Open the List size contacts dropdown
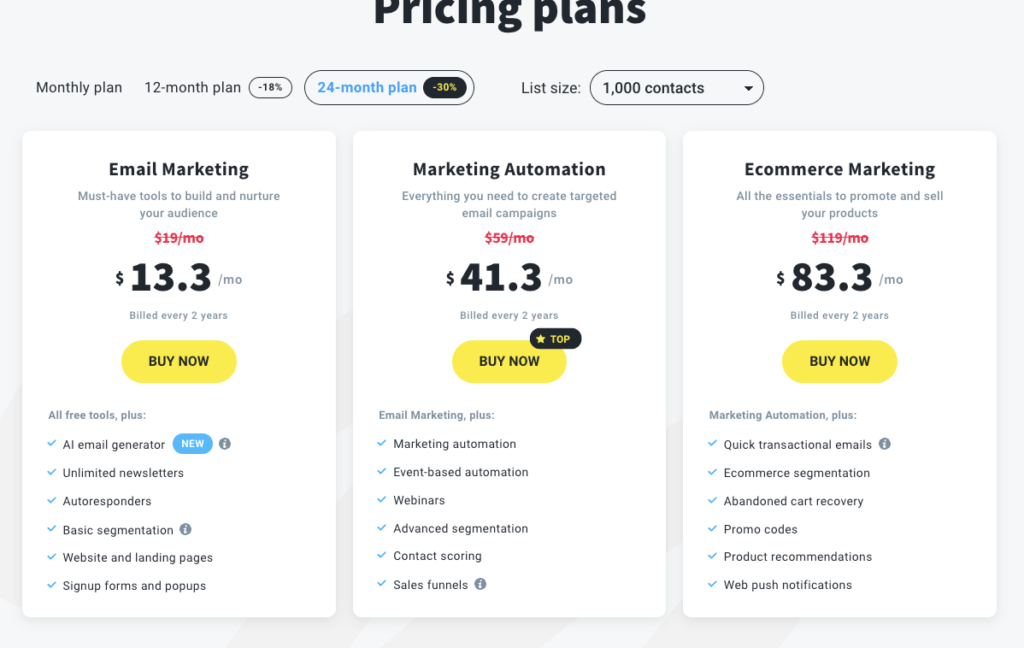Image resolution: width=1024 pixels, height=648 pixels. tap(676, 88)
